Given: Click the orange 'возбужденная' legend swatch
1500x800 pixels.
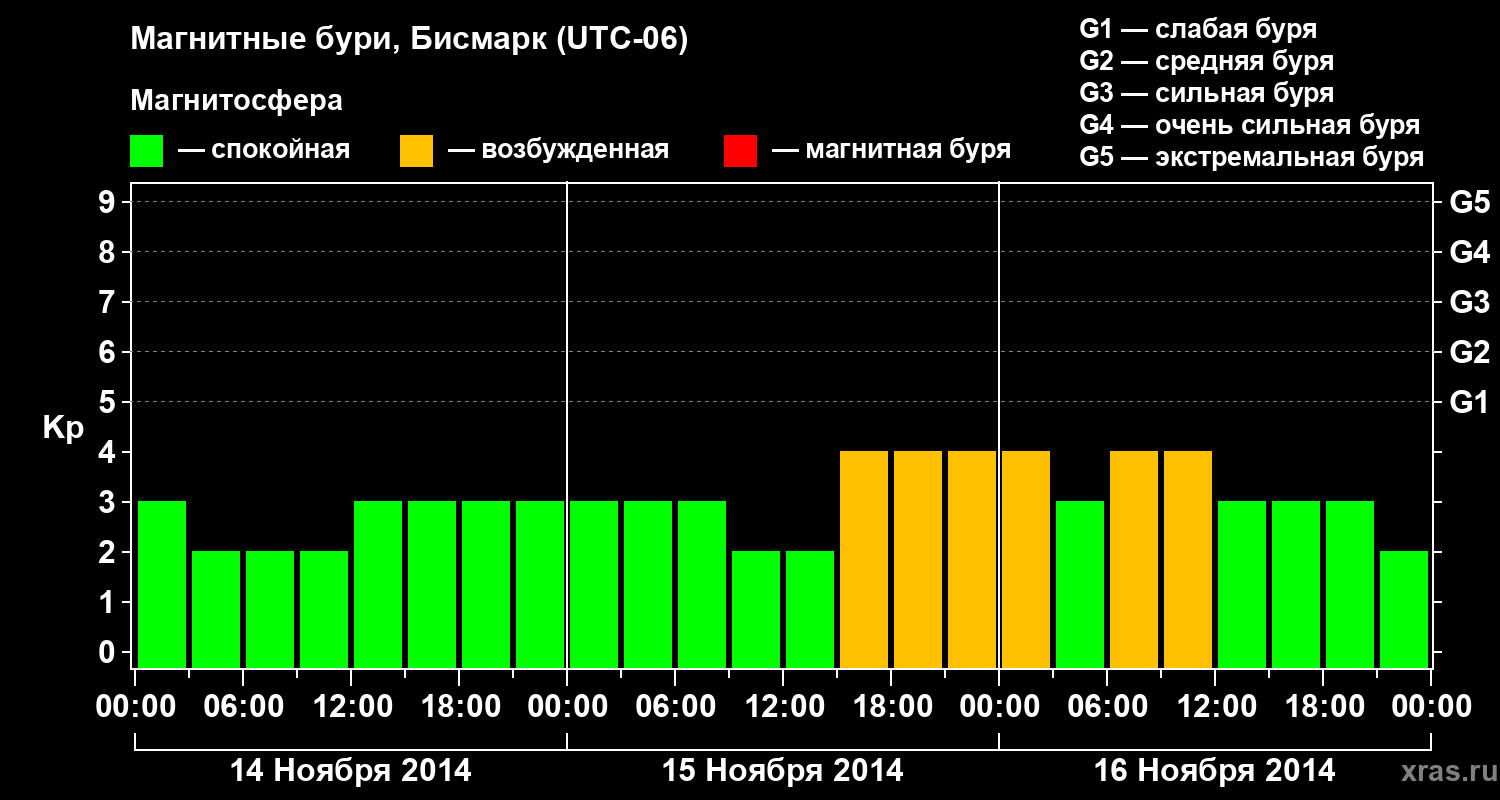Looking at the screenshot, I should click(x=416, y=151).
